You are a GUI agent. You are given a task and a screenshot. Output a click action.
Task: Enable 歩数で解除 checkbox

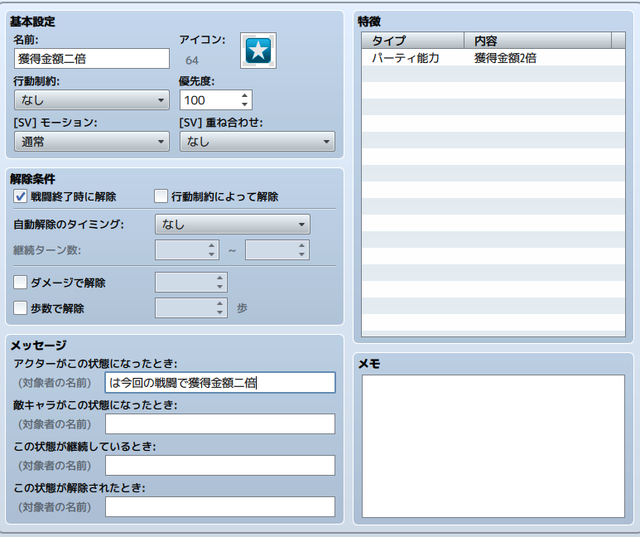pyautogui.click(x=20, y=308)
